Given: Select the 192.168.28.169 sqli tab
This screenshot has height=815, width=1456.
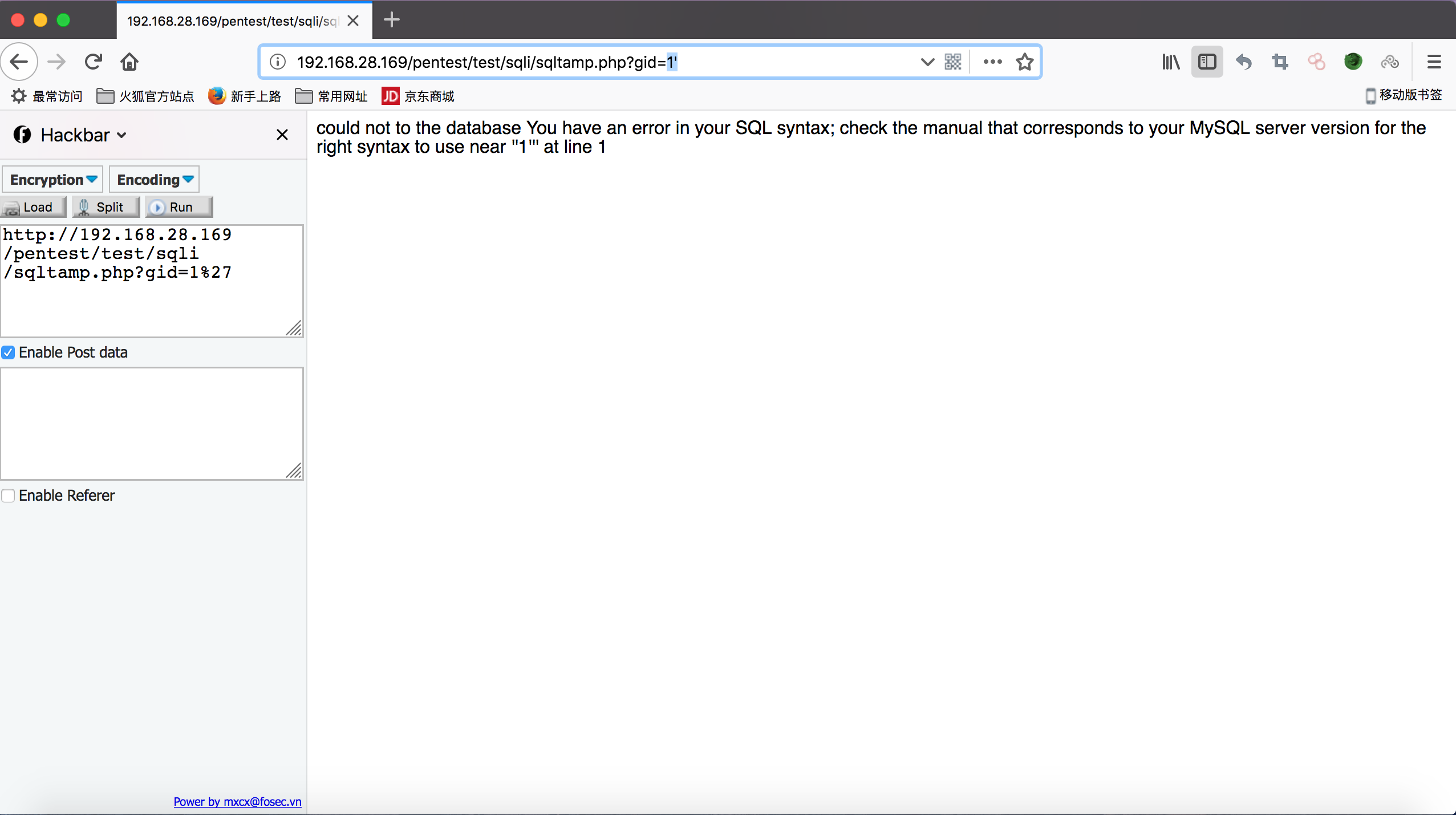Looking at the screenshot, I should click(x=244, y=21).
